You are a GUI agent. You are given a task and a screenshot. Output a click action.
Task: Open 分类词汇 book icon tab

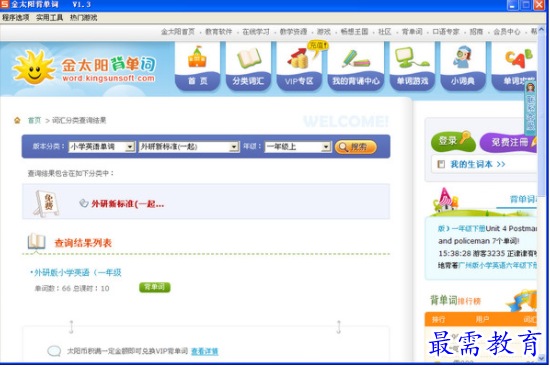(248, 67)
